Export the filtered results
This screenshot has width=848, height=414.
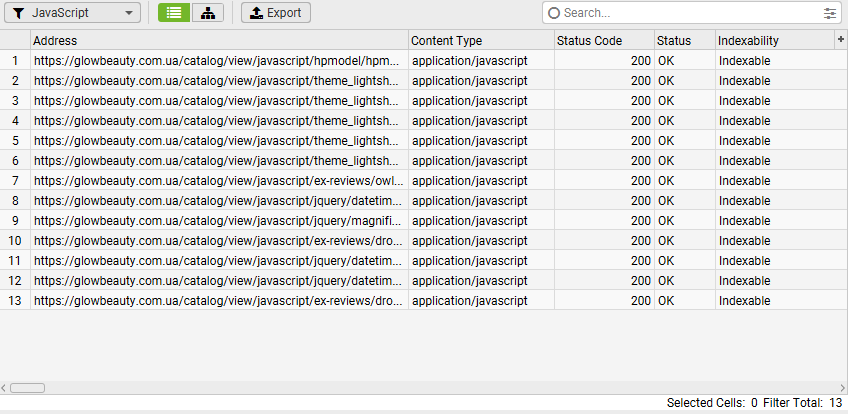276,13
